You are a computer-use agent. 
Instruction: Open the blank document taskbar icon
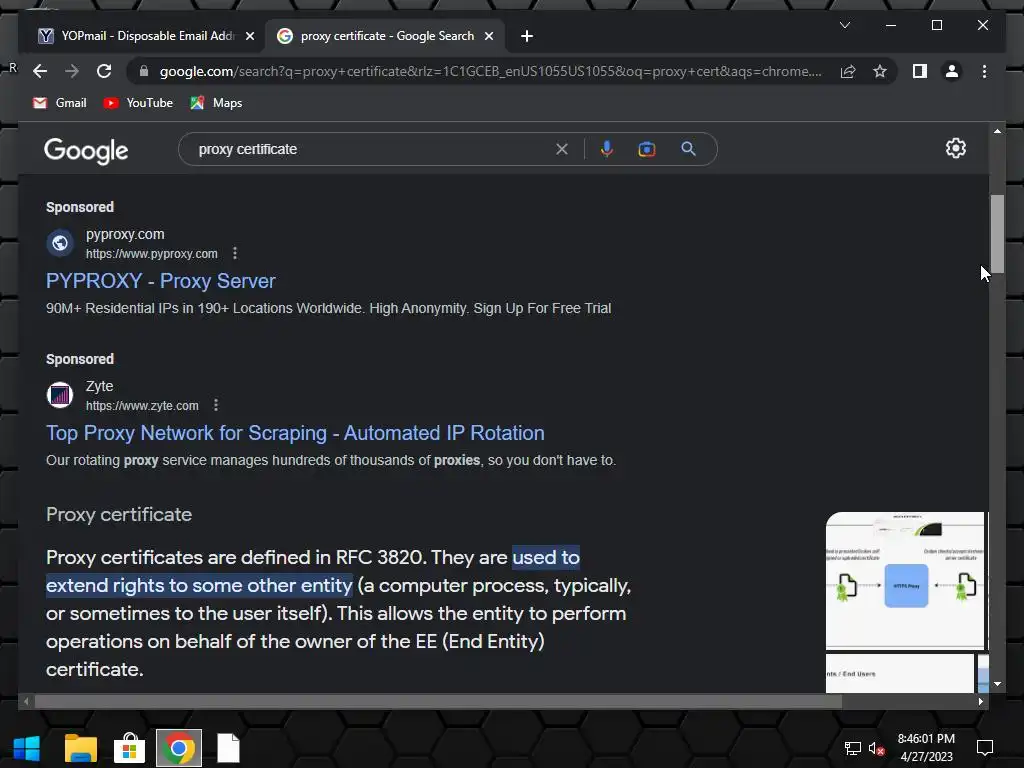[x=229, y=748]
